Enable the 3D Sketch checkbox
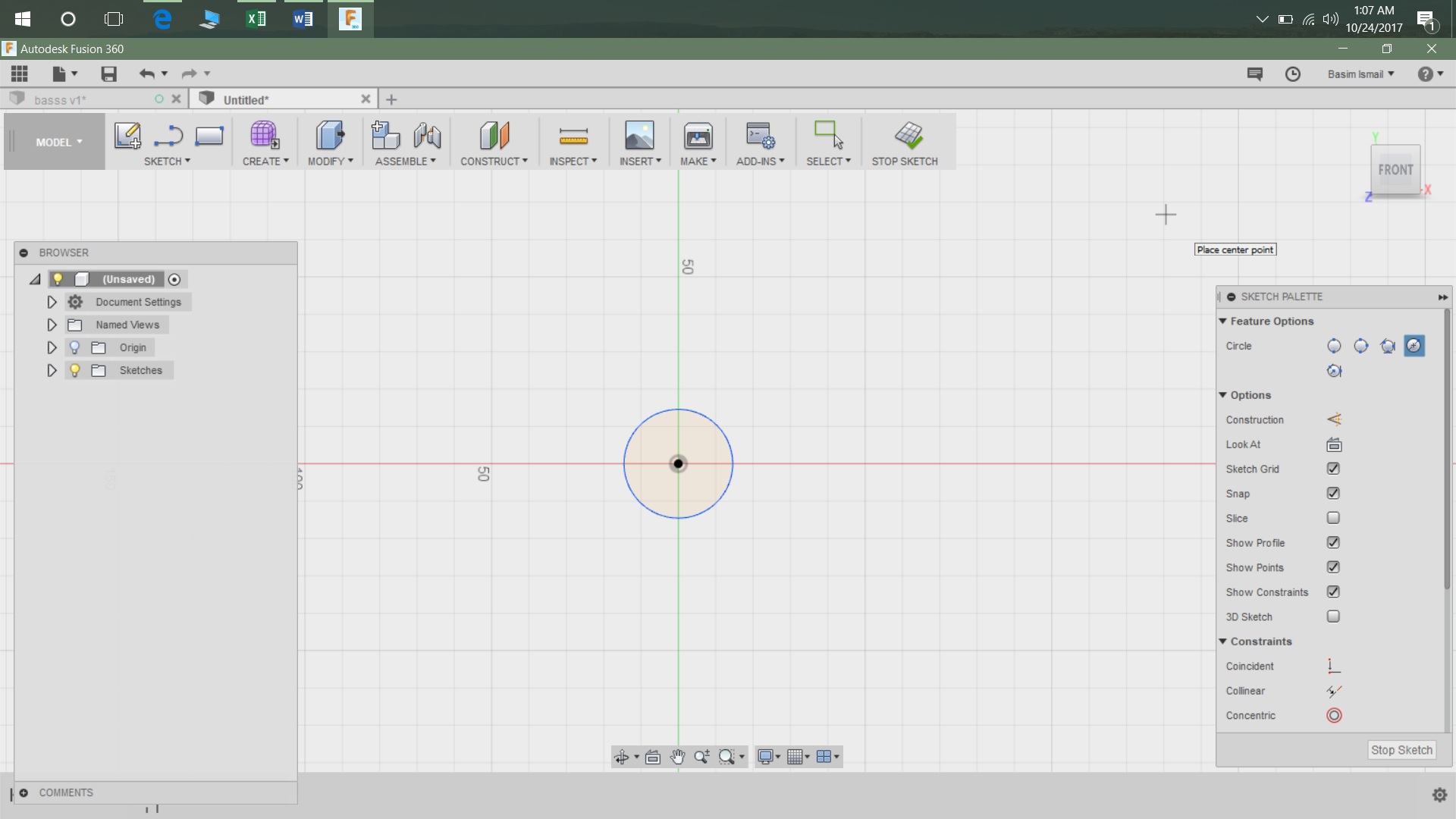 pos(1333,617)
